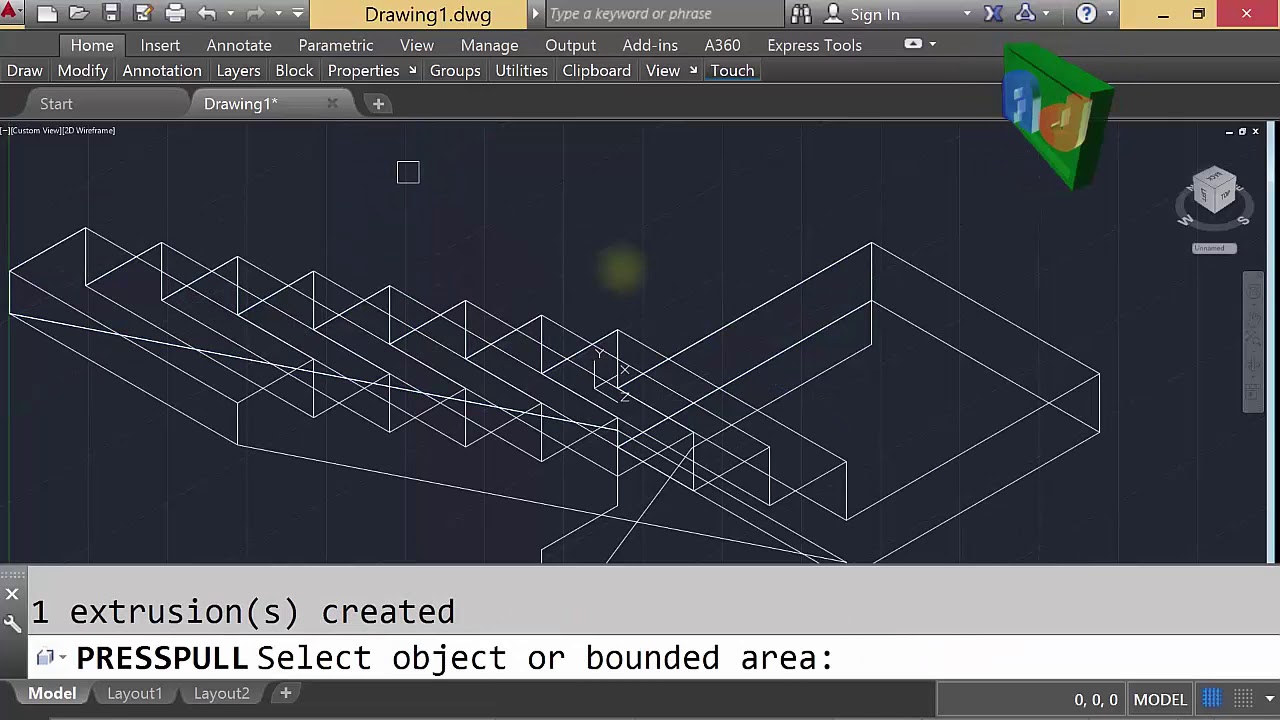Open the Unnamed UCS dropdown under ViewCube

pos(1214,248)
